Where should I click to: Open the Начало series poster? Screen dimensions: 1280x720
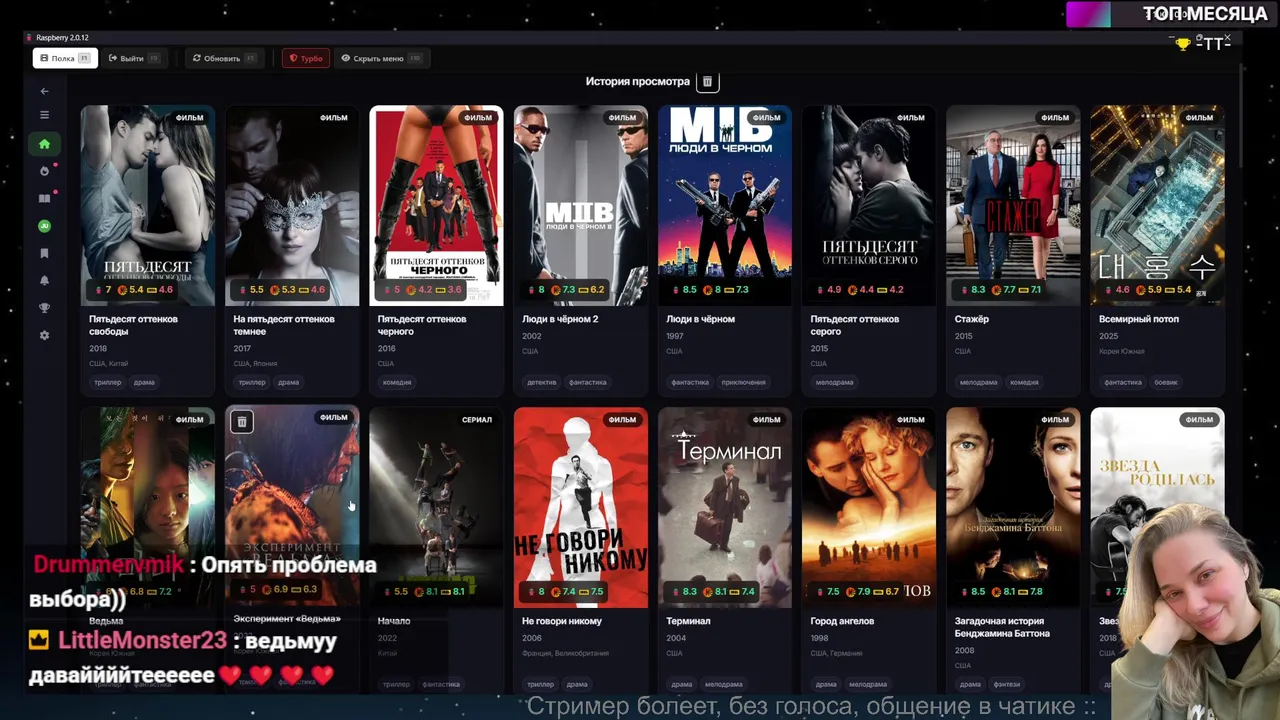[436, 507]
